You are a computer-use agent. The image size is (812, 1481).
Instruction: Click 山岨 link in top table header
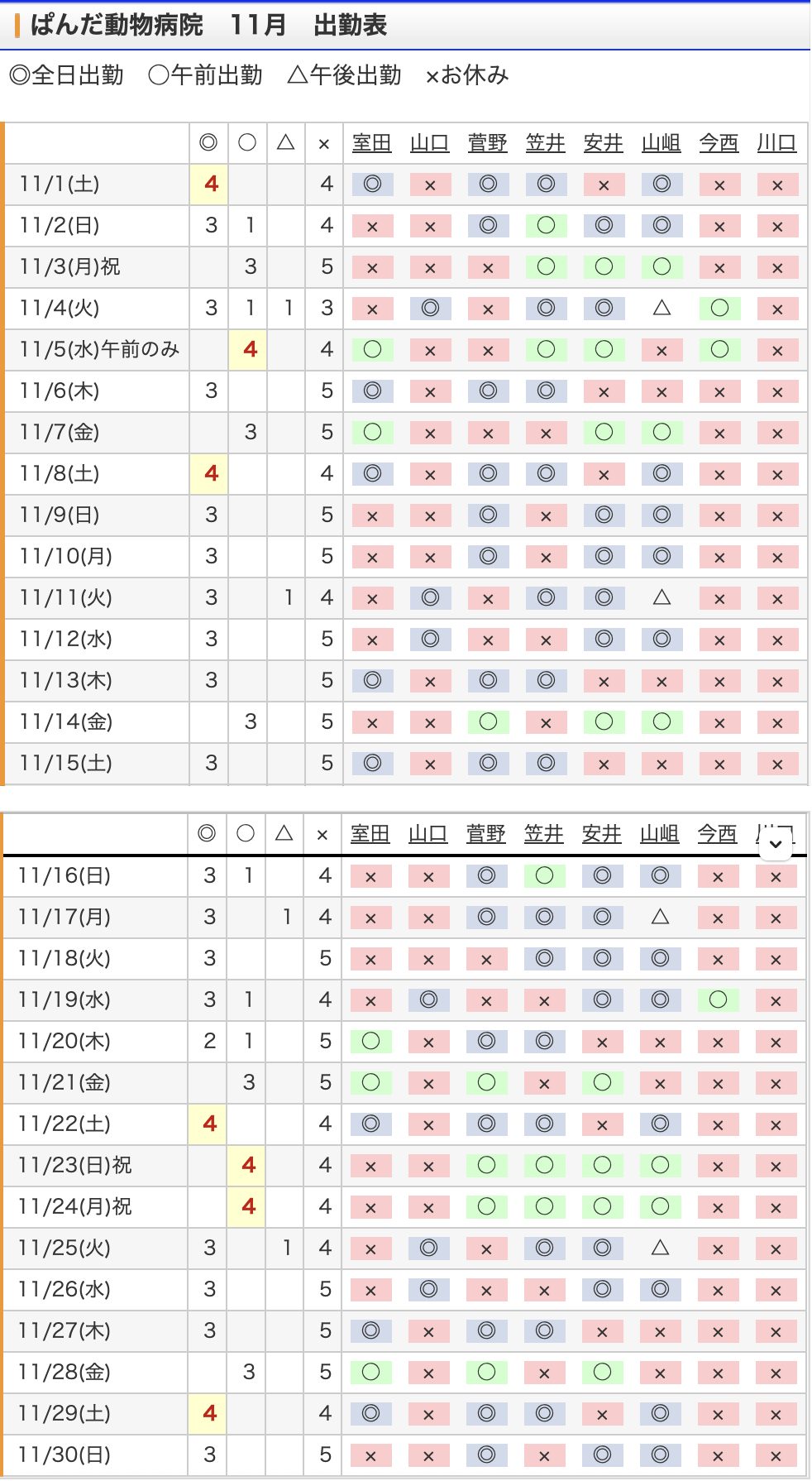661,143
